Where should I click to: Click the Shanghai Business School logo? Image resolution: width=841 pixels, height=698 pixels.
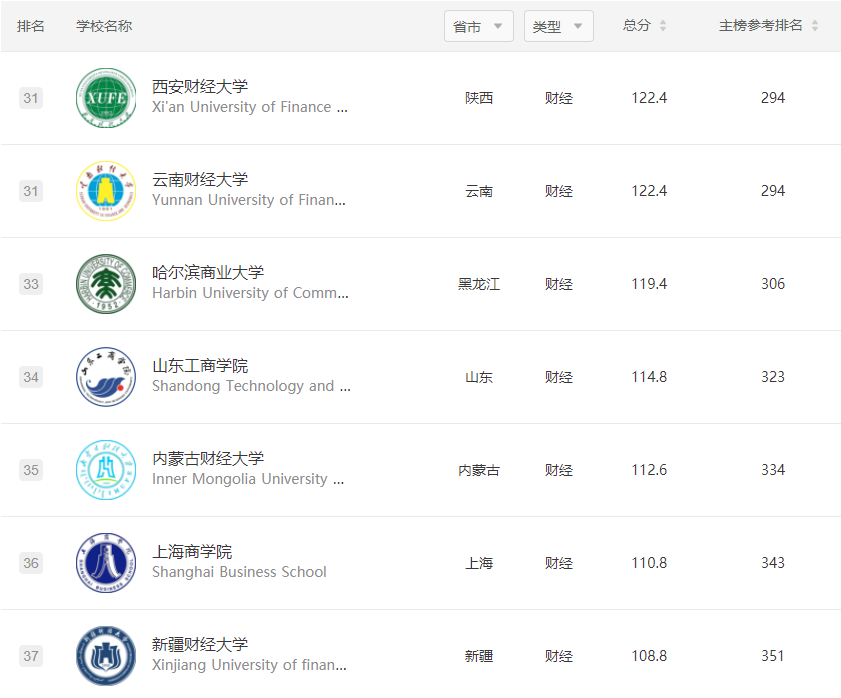[x=106, y=563]
